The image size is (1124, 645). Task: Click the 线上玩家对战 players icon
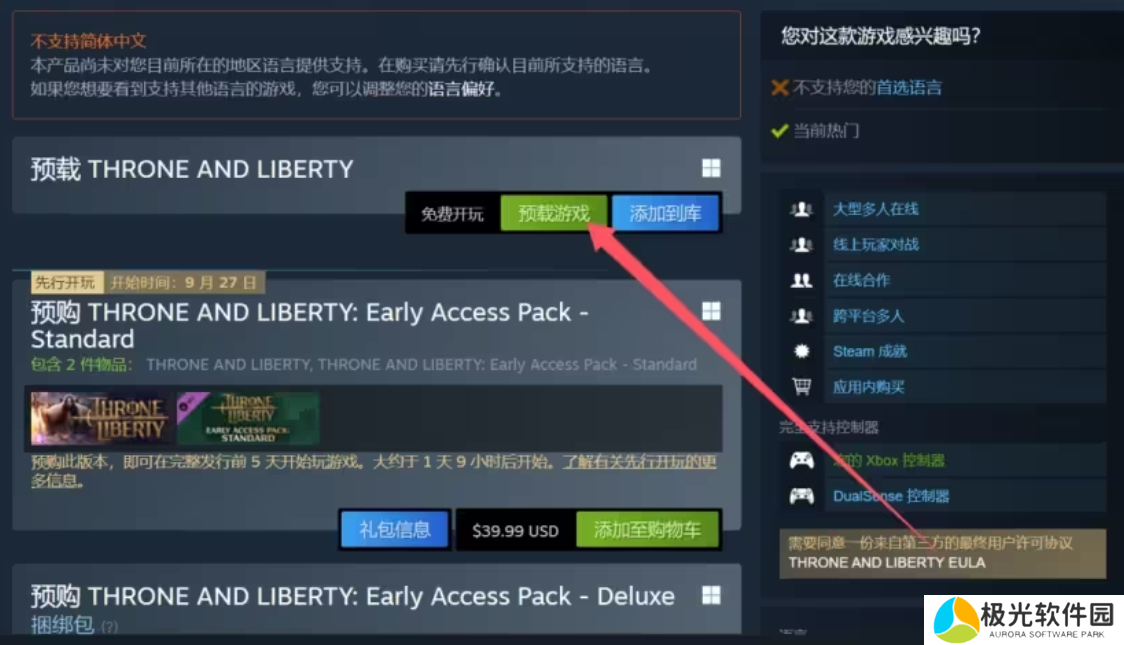point(801,245)
